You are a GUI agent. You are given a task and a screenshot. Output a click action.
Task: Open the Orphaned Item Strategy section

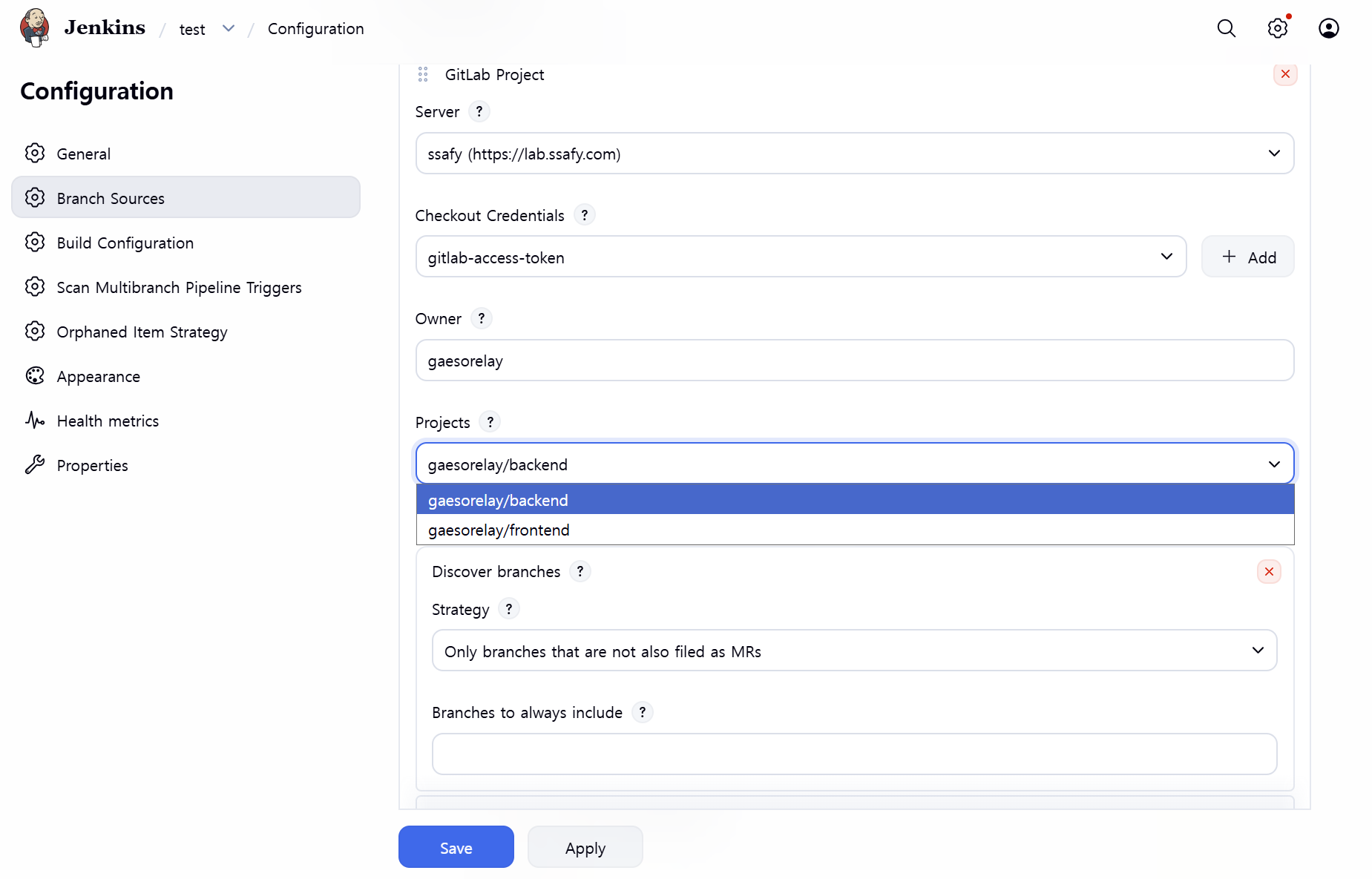142,332
